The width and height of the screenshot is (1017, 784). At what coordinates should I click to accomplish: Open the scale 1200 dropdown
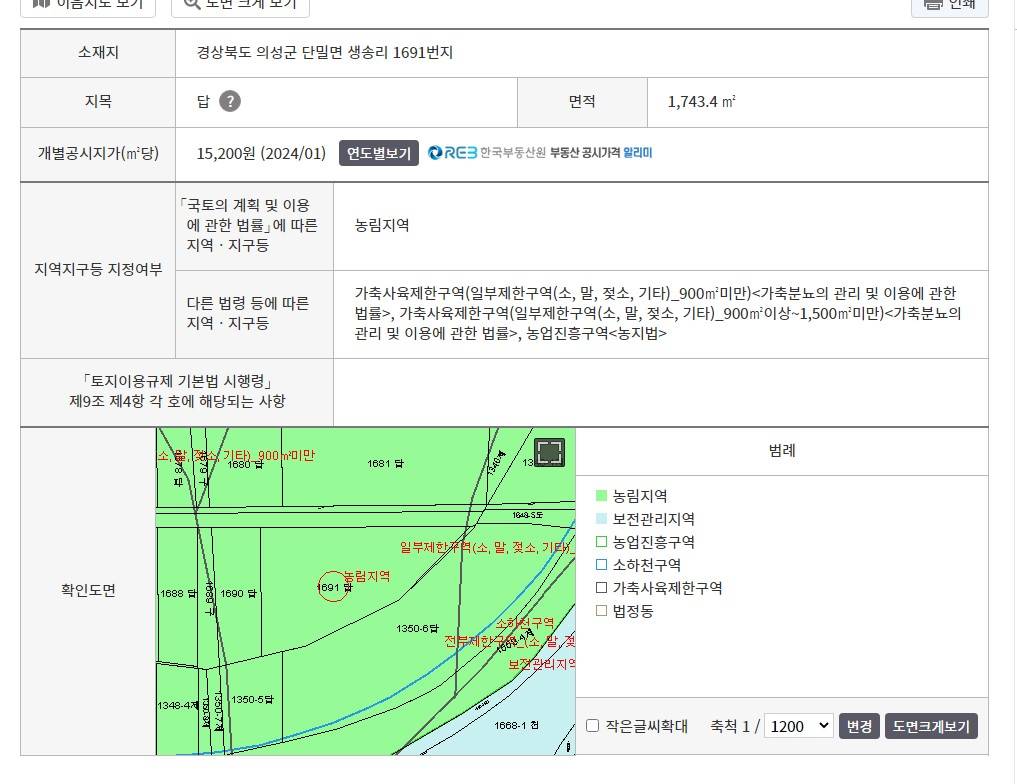click(x=798, y=726)
